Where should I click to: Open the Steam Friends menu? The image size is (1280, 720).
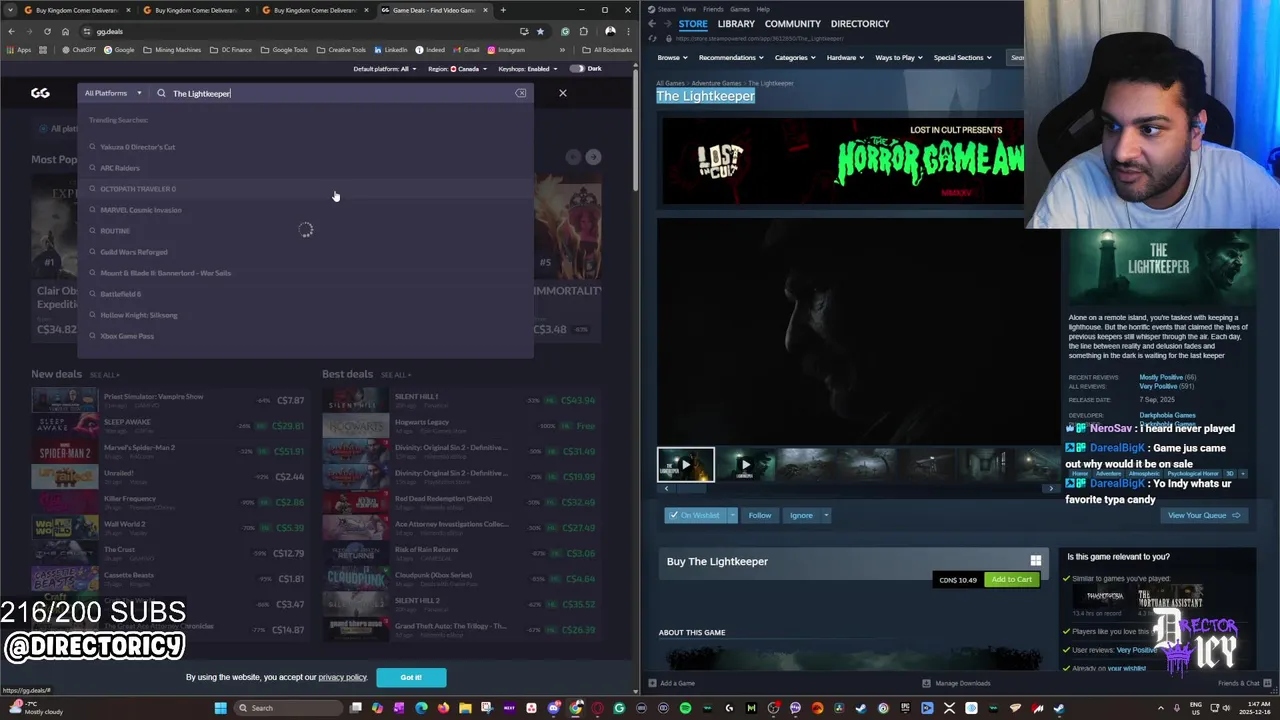(x=713, y=9)
